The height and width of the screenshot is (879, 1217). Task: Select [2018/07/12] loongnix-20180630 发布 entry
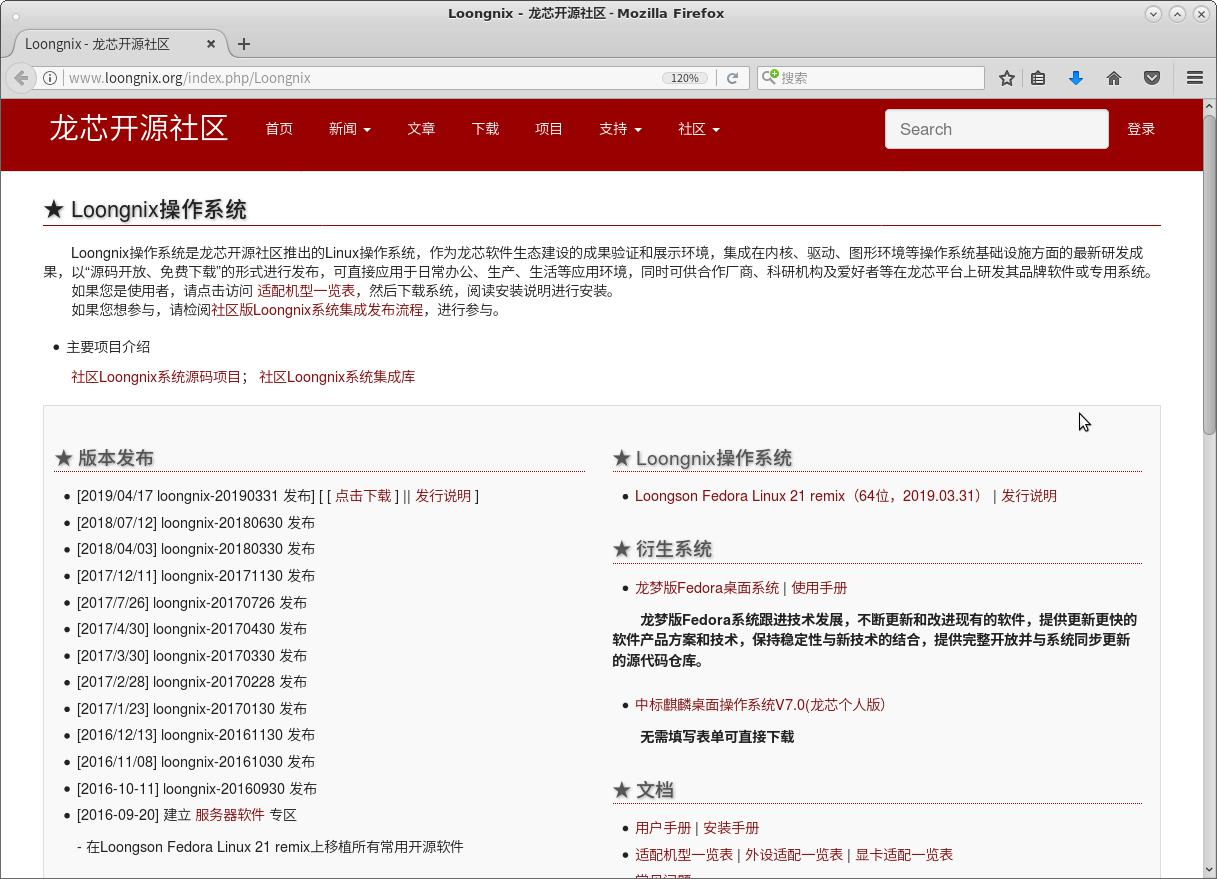coord(196,523)
